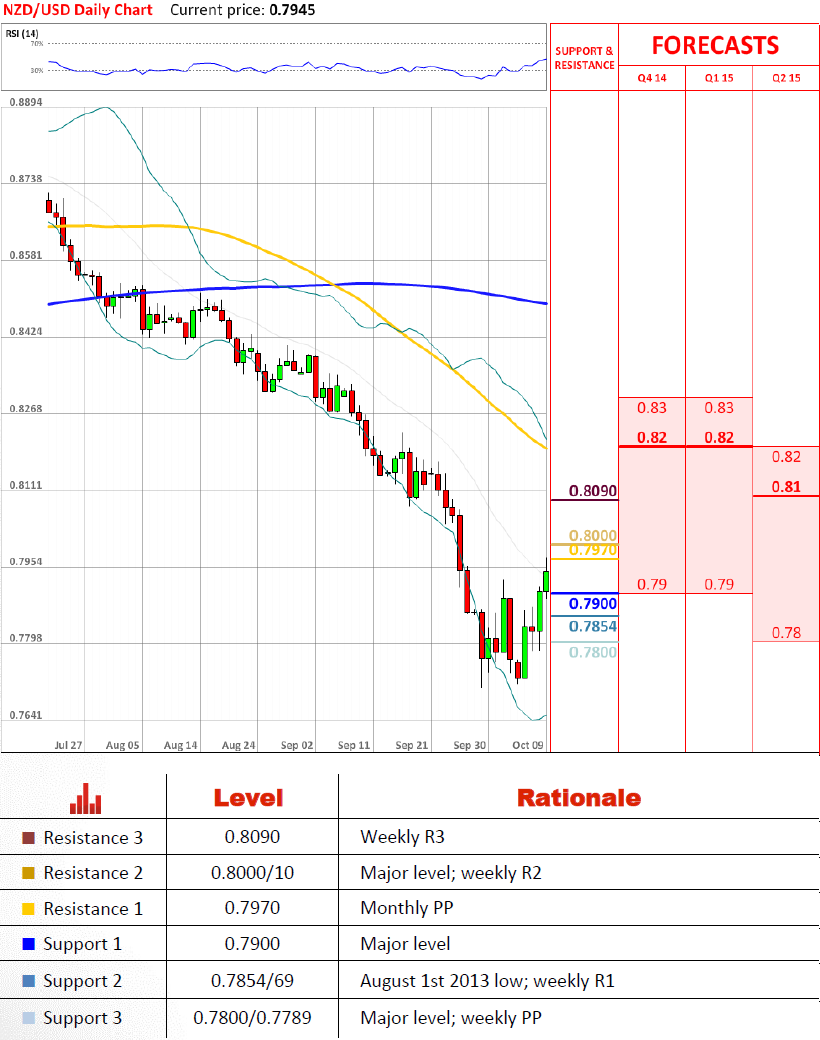This screenshot has width=820, height=1040.
Task: Click the Support 2 row label
Action: (83, 981)
